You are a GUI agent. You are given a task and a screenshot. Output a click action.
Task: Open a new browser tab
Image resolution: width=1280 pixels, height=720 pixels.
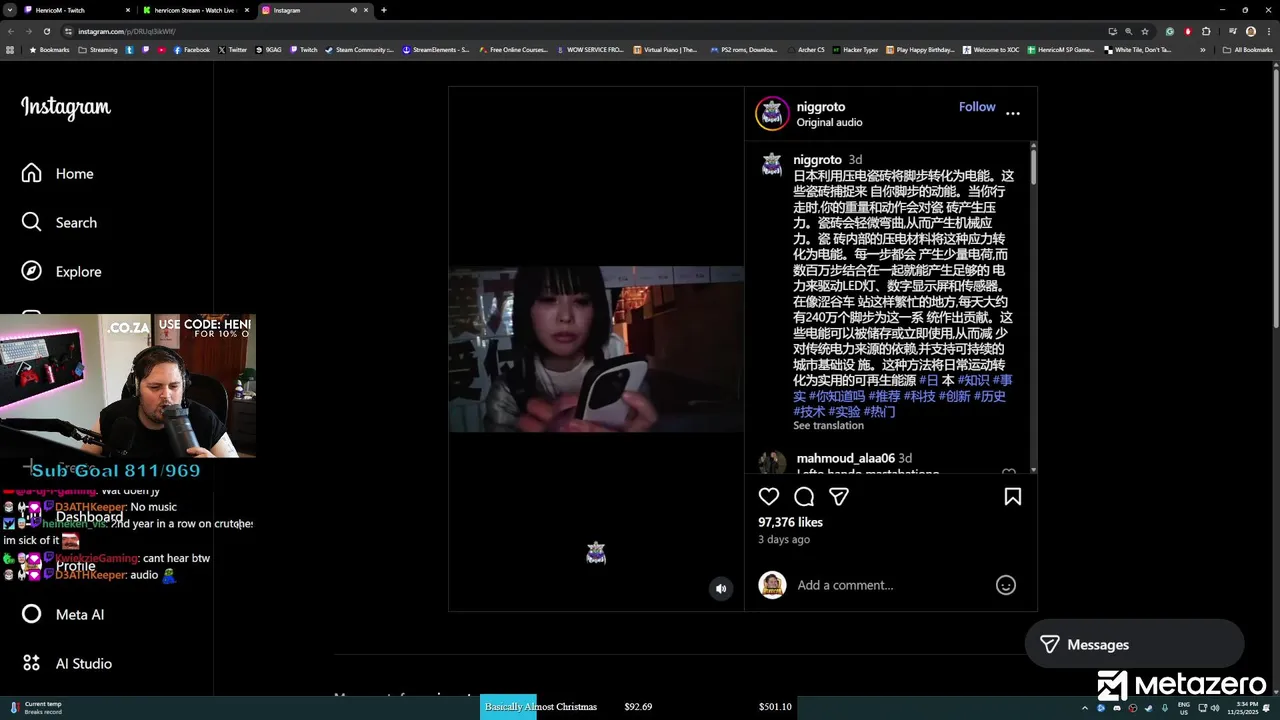tap(384, 10)
